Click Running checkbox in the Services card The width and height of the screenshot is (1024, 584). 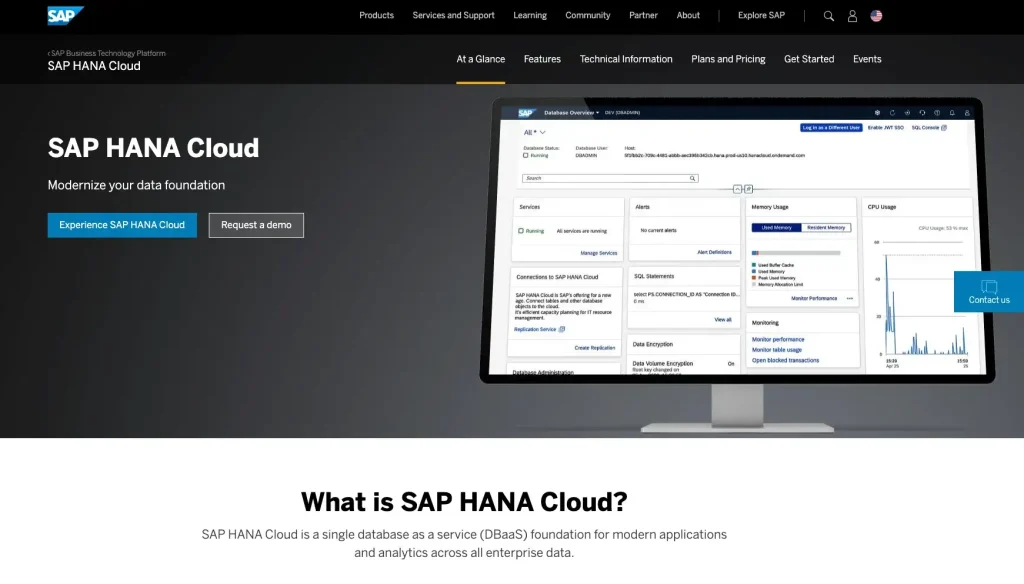point(520,231)
